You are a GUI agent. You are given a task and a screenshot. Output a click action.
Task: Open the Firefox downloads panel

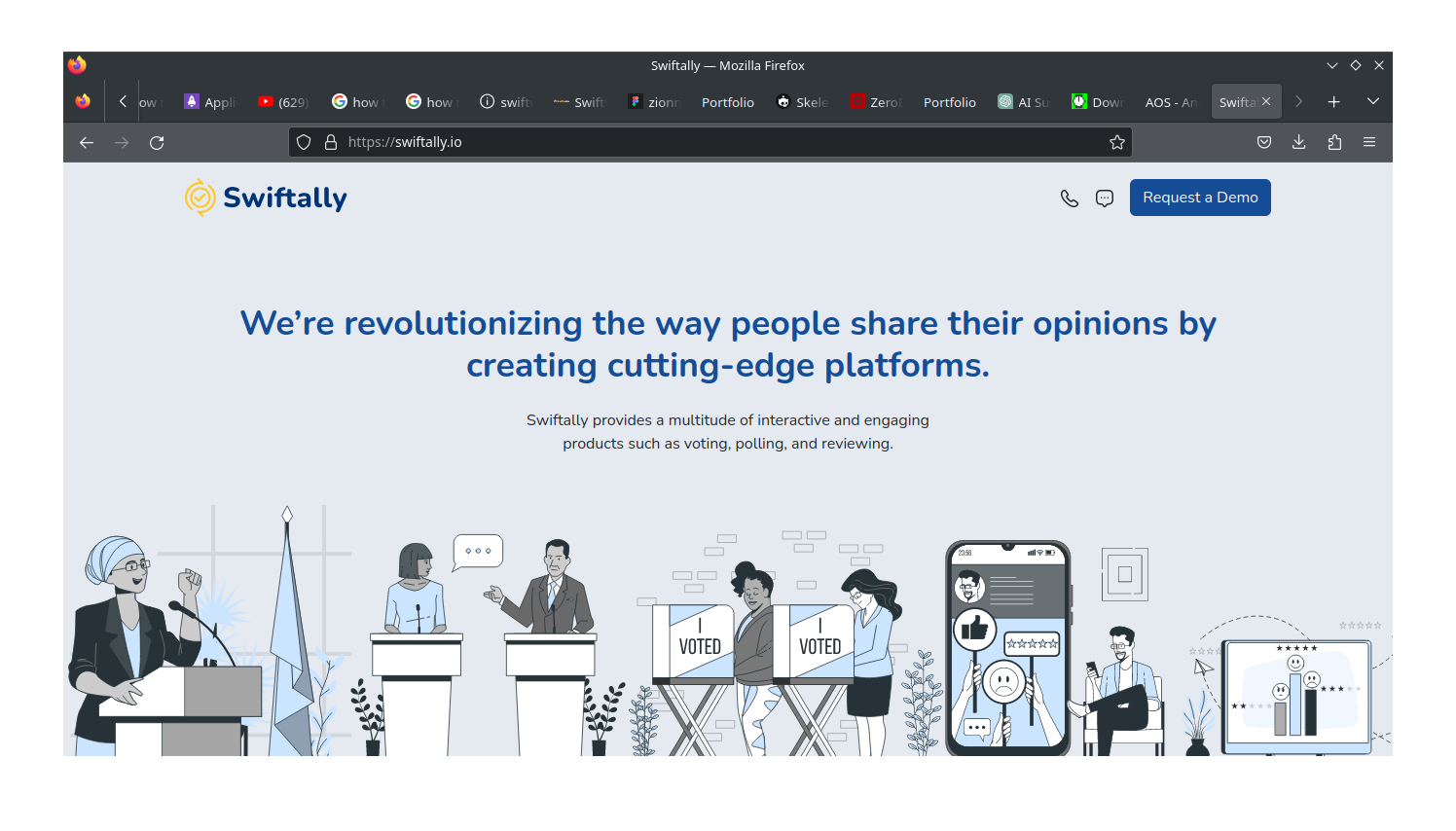click(1298, 142)
